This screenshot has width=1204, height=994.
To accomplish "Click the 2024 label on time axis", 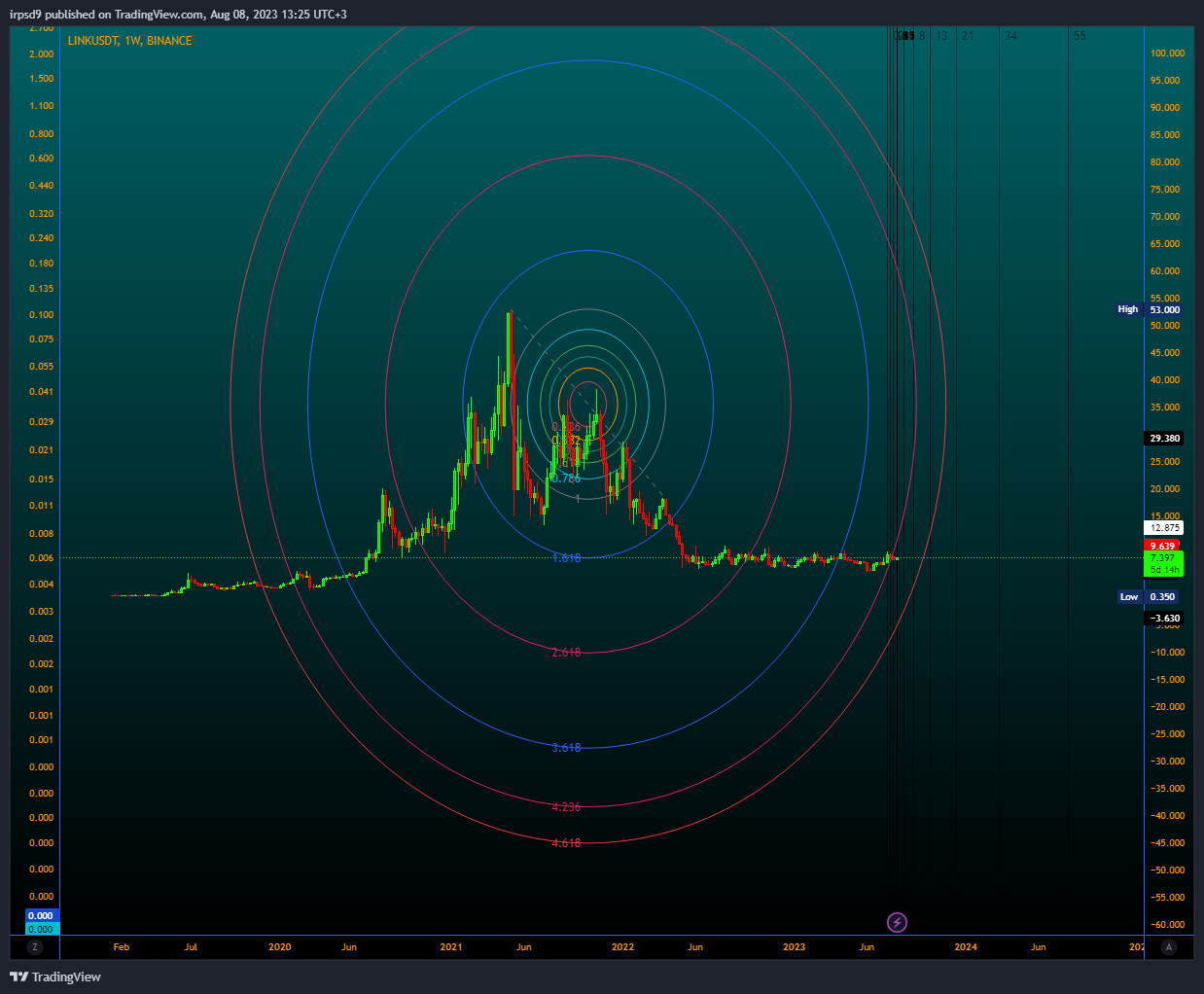I will tap(966, 947).
